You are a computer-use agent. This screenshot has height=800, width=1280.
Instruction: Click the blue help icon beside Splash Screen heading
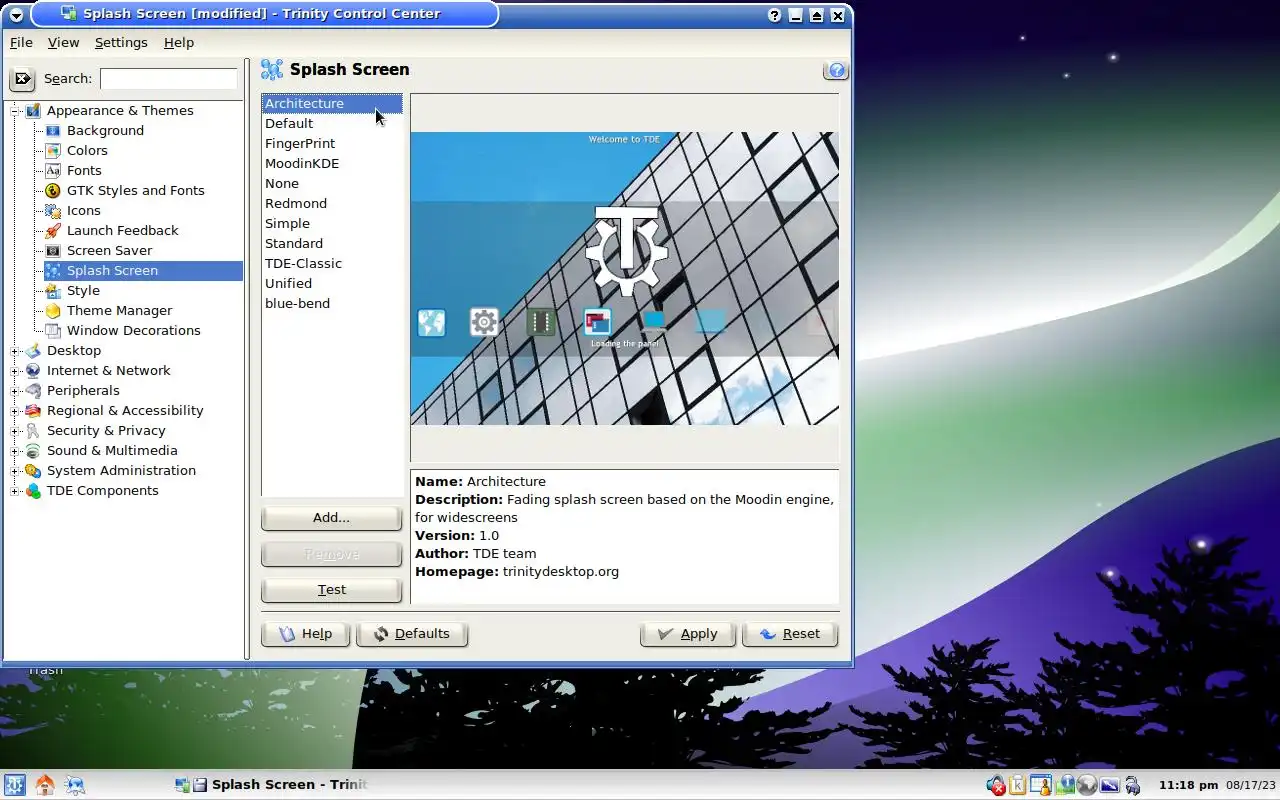[x=837, y=70]
